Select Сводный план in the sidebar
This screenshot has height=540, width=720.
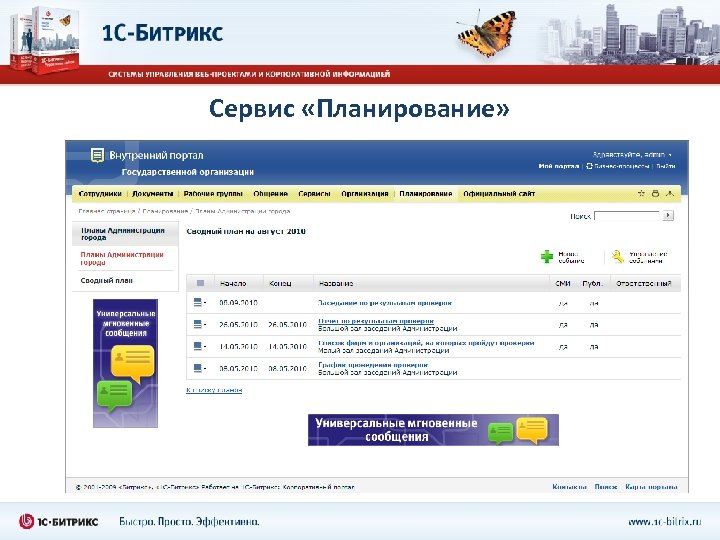107,281
